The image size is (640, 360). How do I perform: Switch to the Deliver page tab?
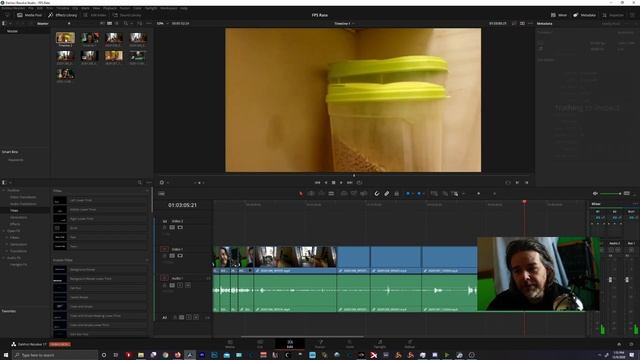click(x=409, y=344)
